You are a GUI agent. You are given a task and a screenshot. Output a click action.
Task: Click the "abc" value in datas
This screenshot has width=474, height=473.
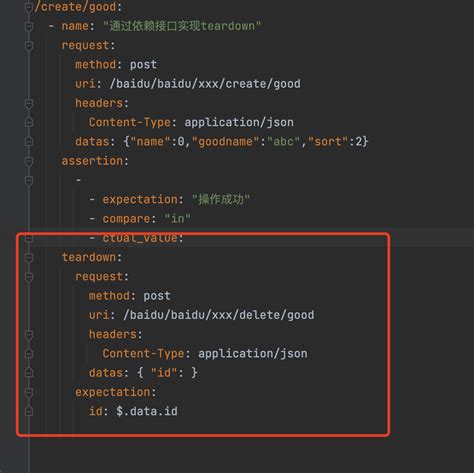click(283, 142)
